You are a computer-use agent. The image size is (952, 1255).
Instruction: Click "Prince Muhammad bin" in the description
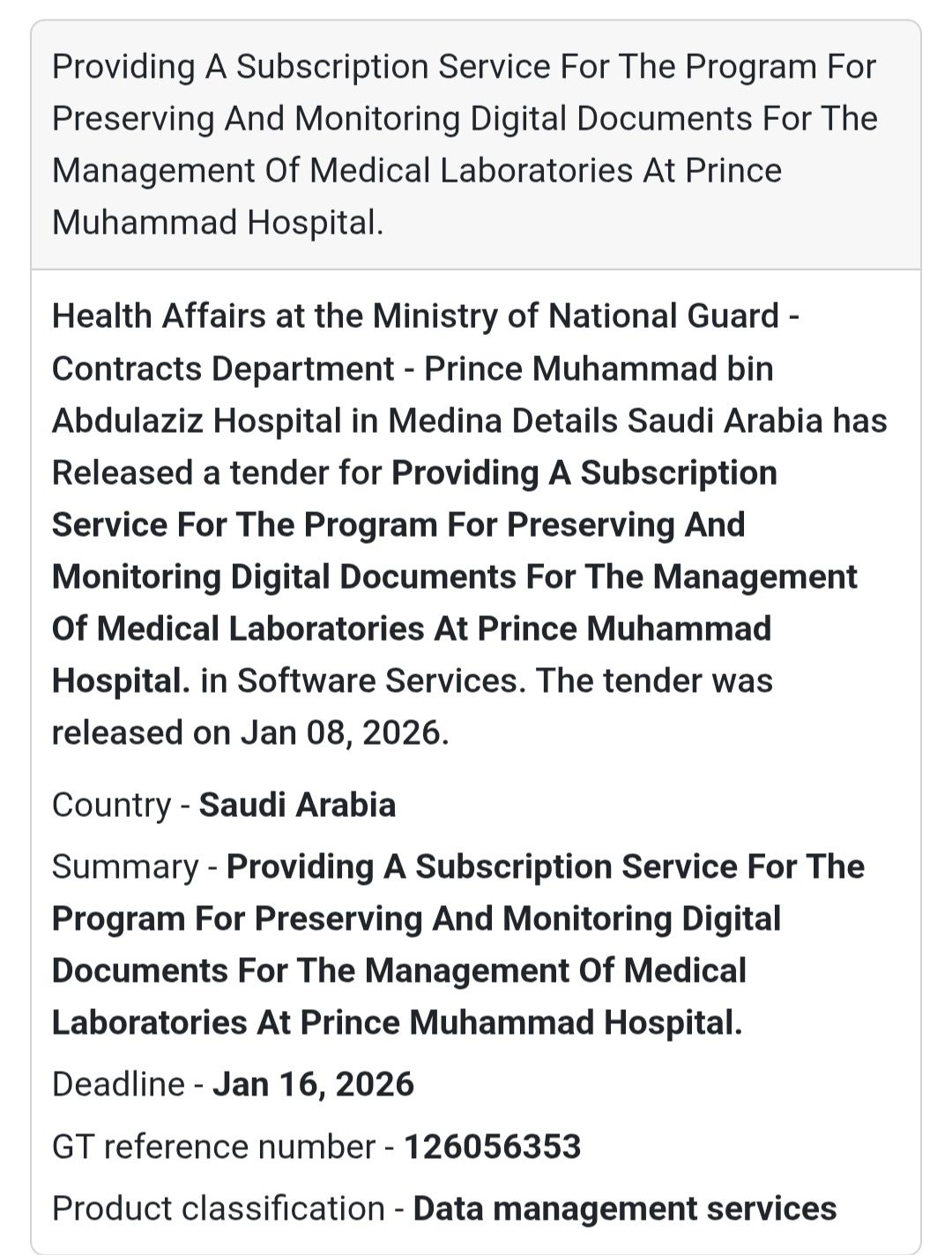pos(599,368)
